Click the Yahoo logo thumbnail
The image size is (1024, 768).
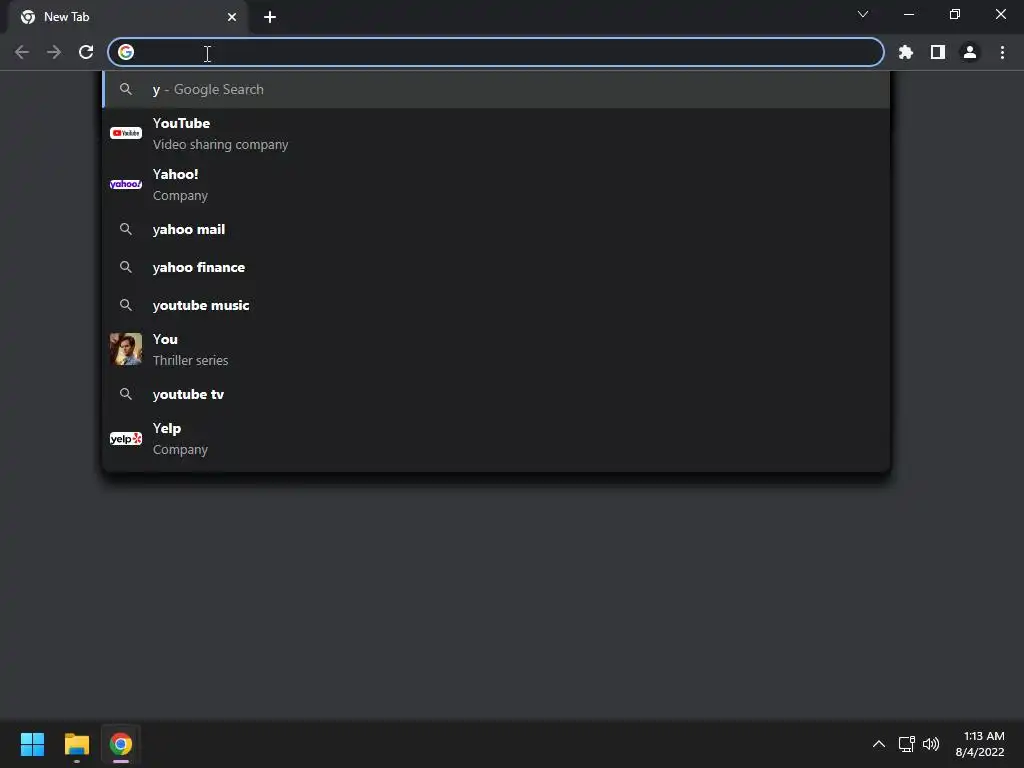click(x=126, y=184)
